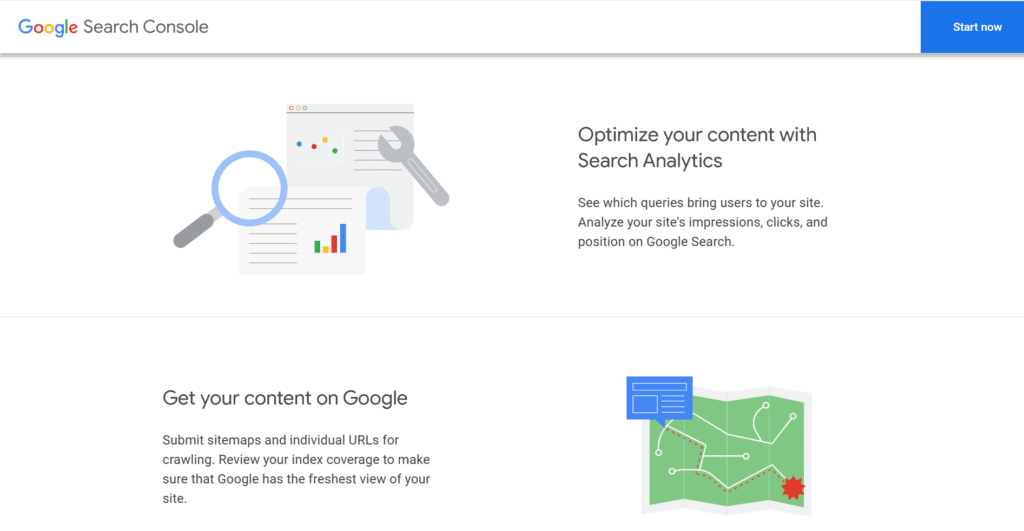
Task: Click the multicolored "Google" wordmark in the header
Action: [x=48, y=27]
